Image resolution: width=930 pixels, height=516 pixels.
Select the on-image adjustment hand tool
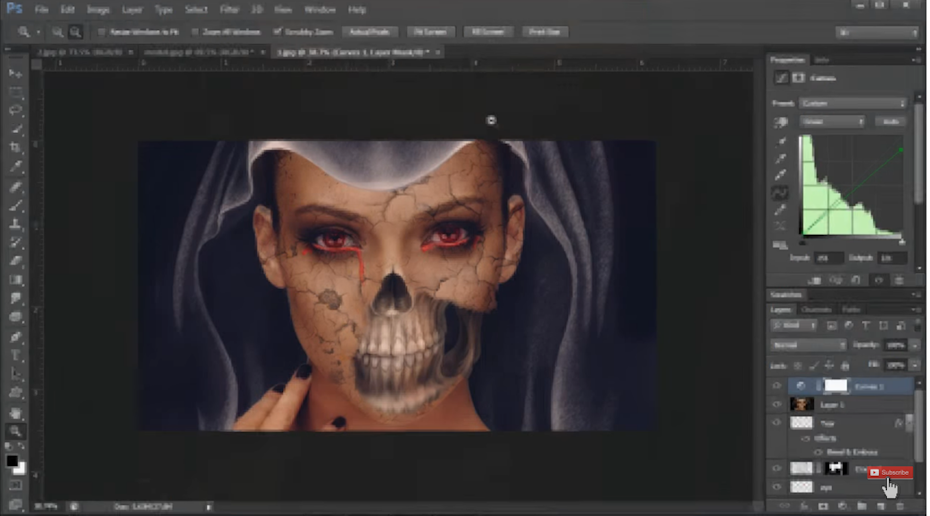(781, 122)
